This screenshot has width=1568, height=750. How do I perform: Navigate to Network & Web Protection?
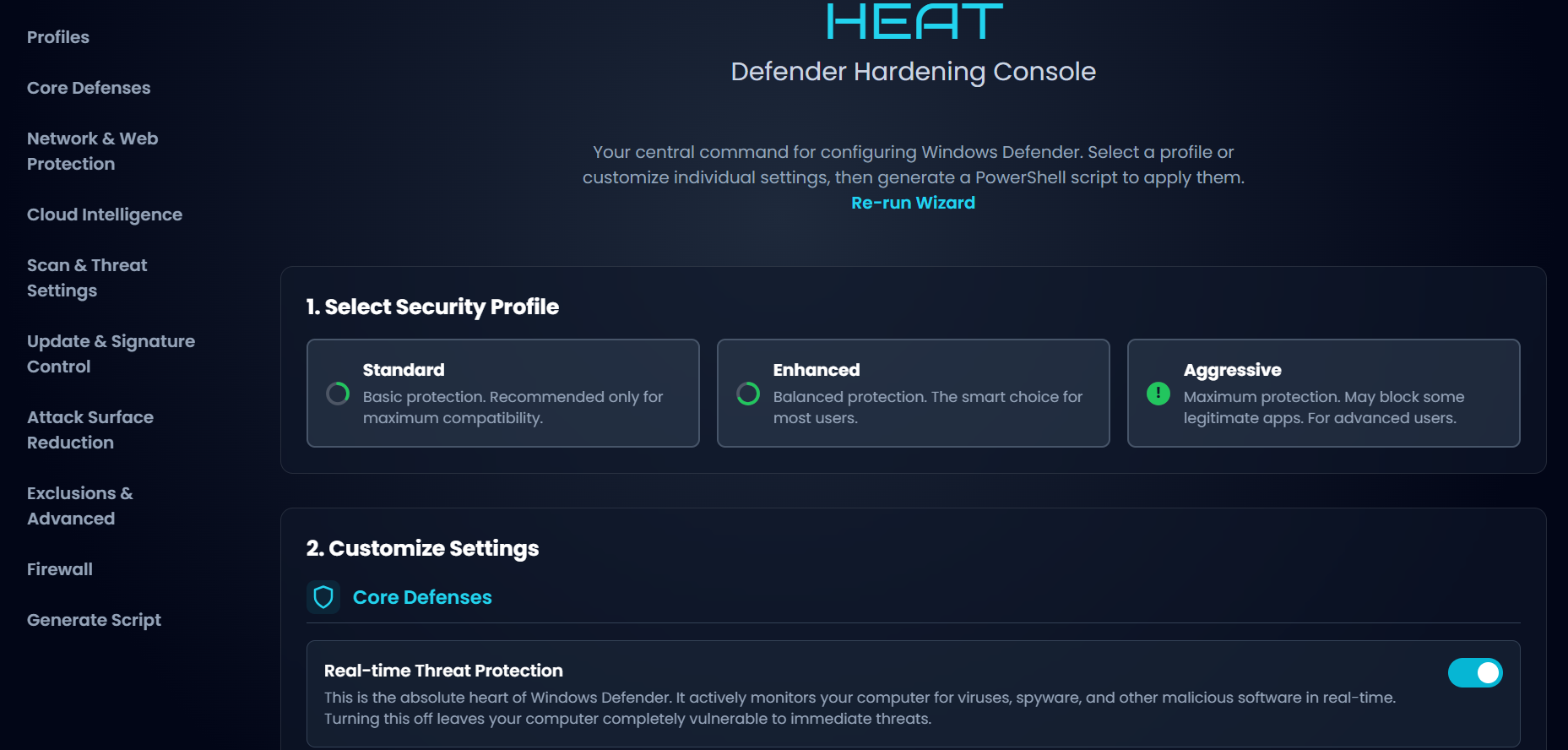92,151
